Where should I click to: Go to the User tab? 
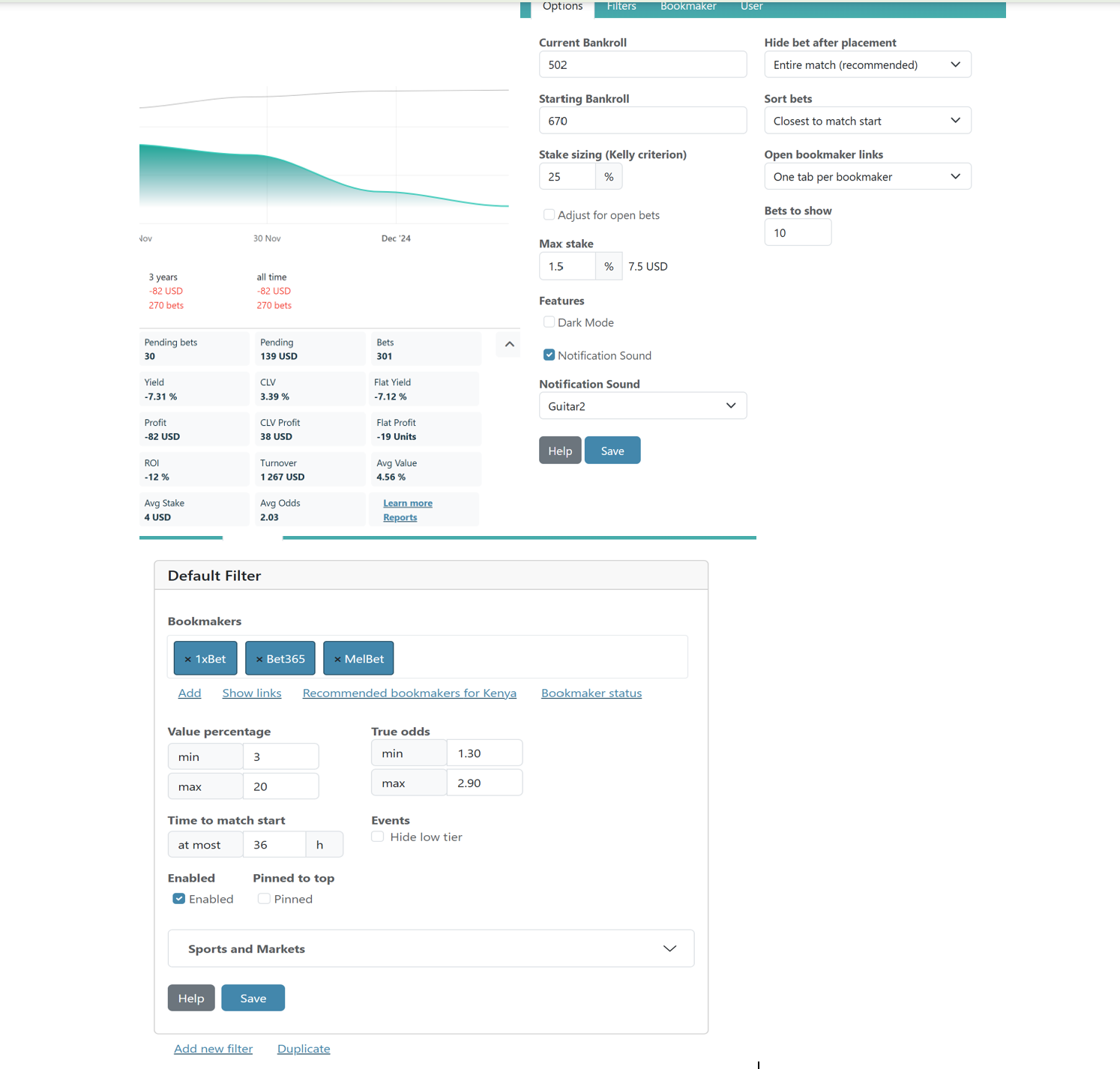(751, 7)
